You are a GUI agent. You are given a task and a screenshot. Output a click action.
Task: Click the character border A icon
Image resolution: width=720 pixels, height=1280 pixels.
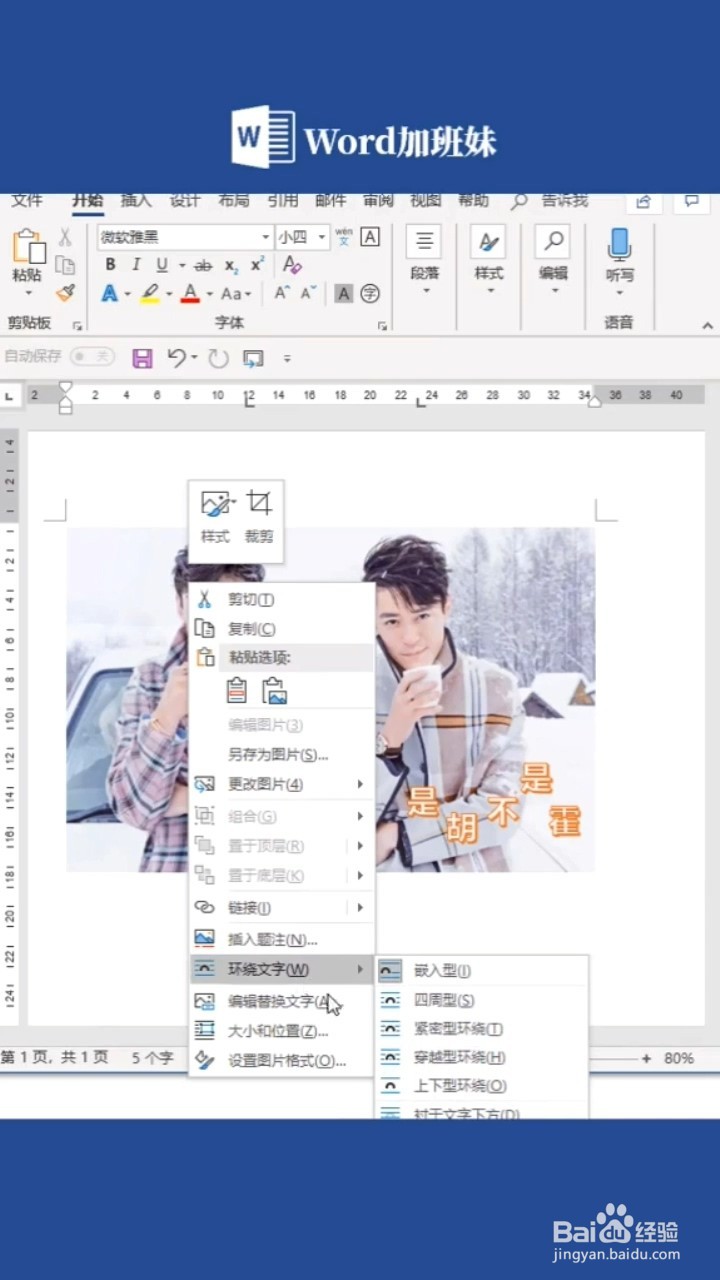pyautogui.click(x=370, y=237)
